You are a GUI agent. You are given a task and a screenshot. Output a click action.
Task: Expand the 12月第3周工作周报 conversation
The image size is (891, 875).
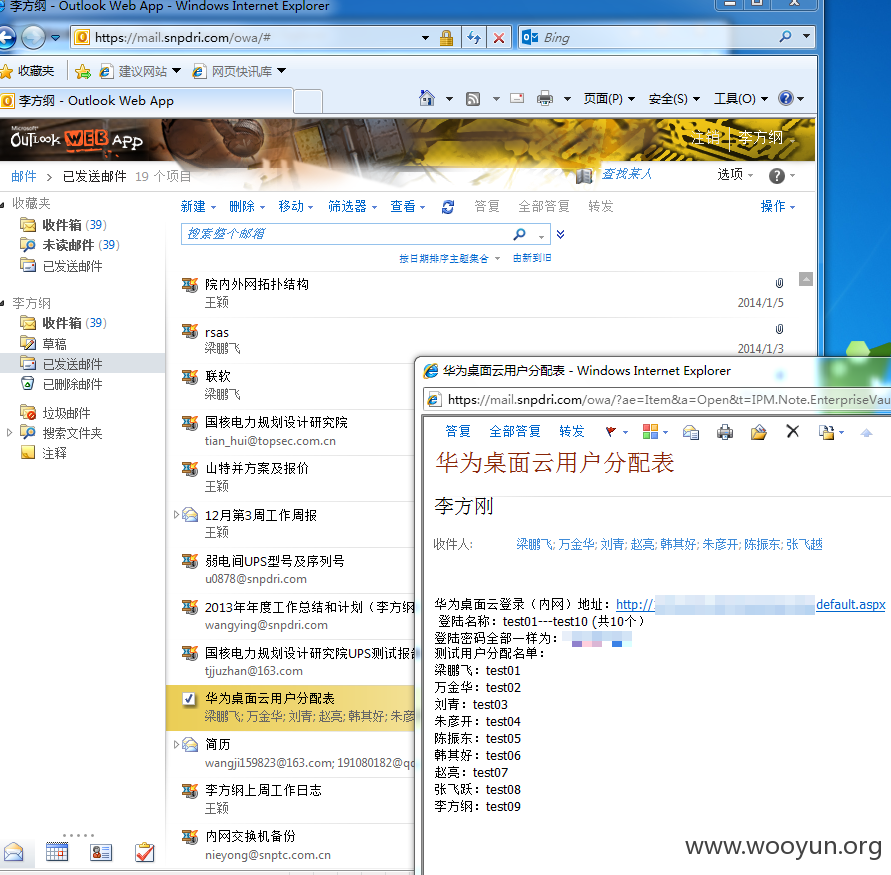point(176,515)
